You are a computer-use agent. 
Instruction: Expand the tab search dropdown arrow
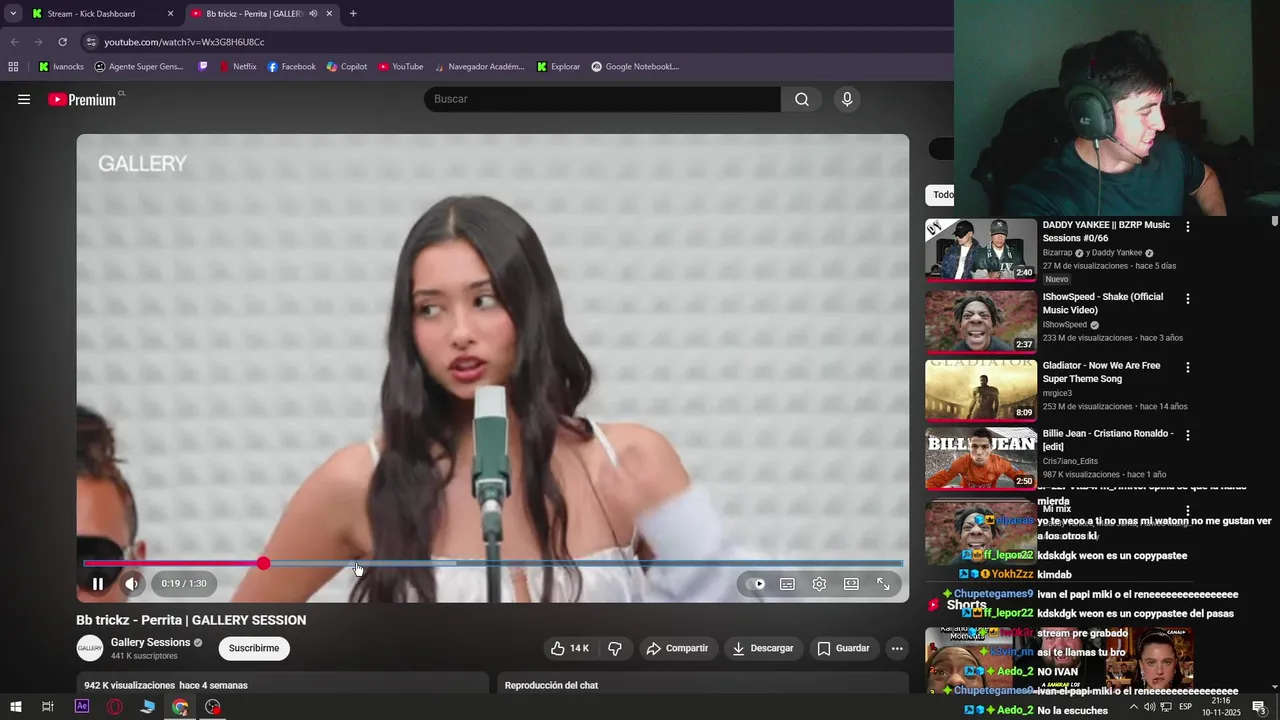point(13,14)
